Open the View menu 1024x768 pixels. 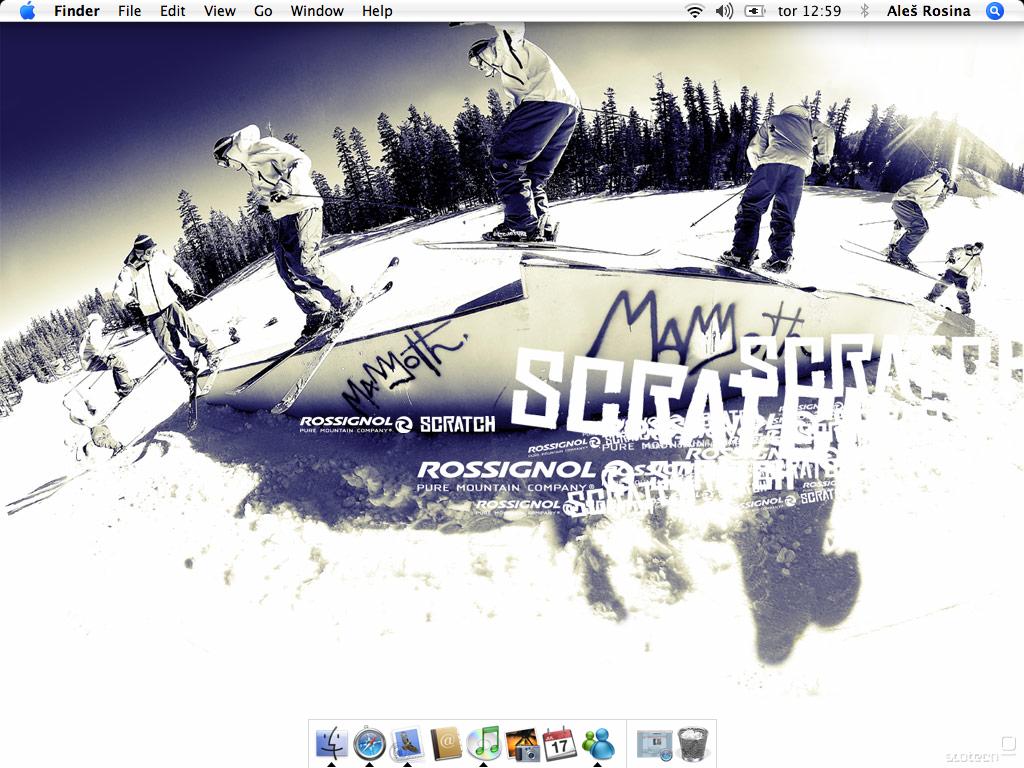point(219,10)
